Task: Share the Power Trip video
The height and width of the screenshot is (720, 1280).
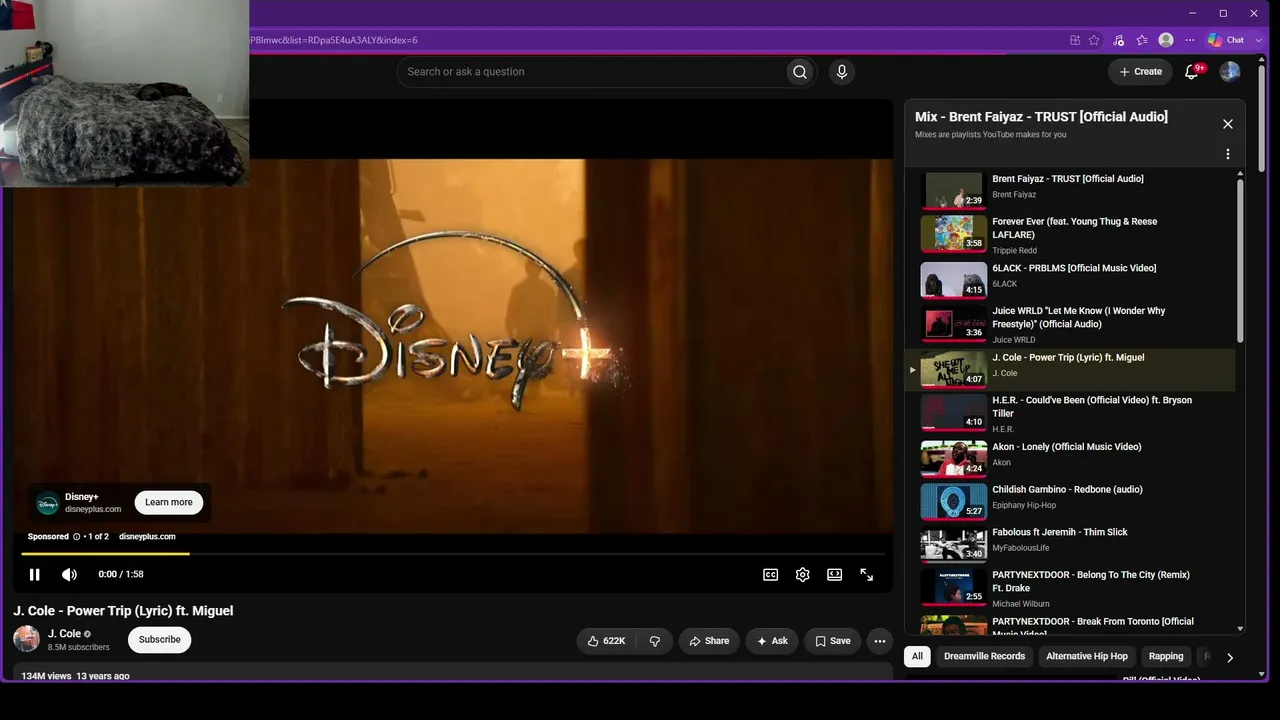Action: [709, 641]
